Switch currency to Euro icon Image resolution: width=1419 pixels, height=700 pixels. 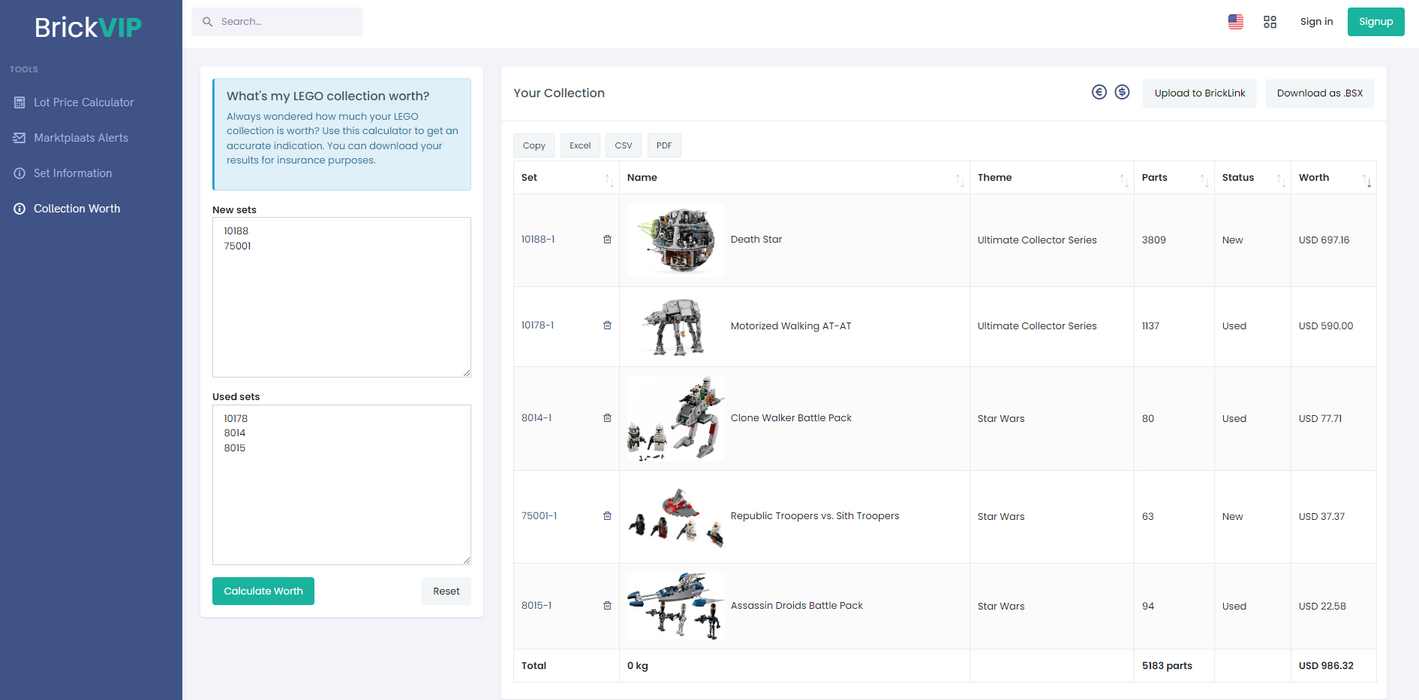point(1099,92)
